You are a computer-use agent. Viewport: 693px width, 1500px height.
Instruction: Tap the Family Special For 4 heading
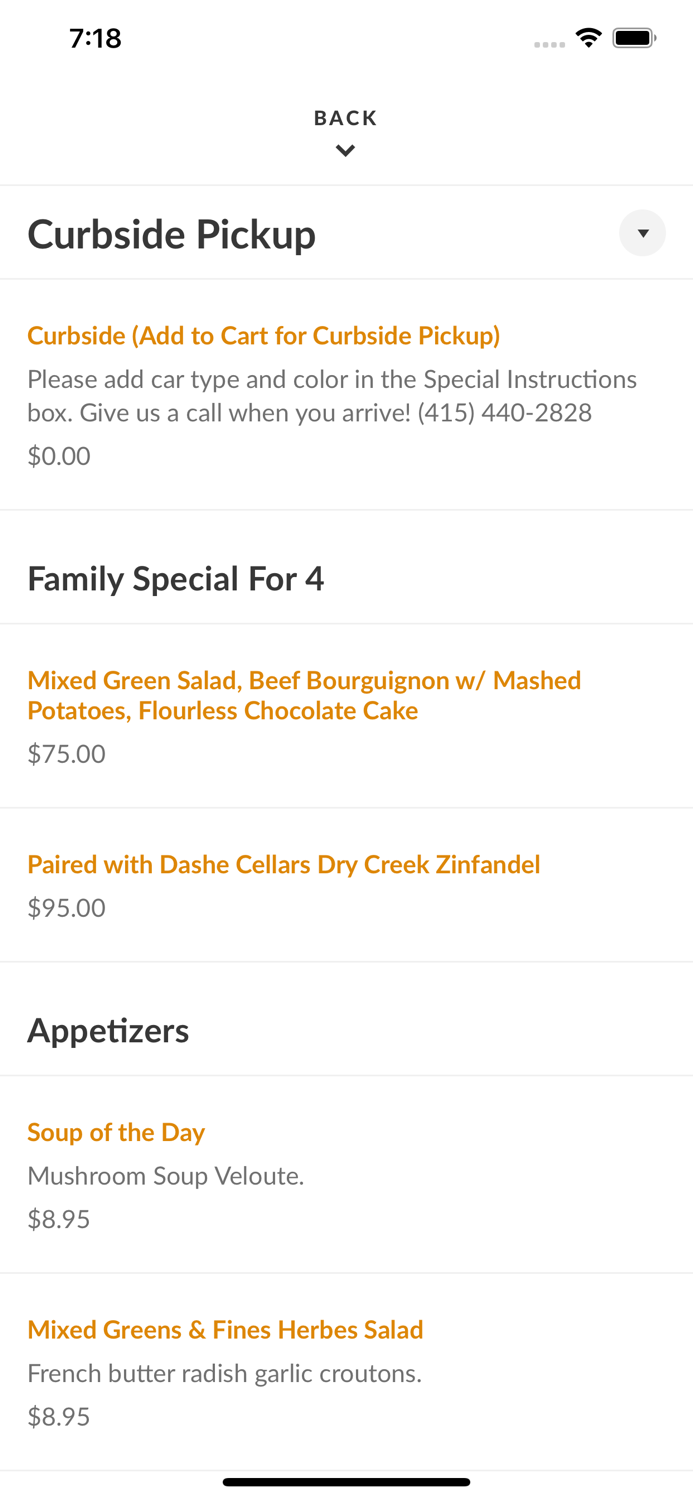click(x=175, y=579)
